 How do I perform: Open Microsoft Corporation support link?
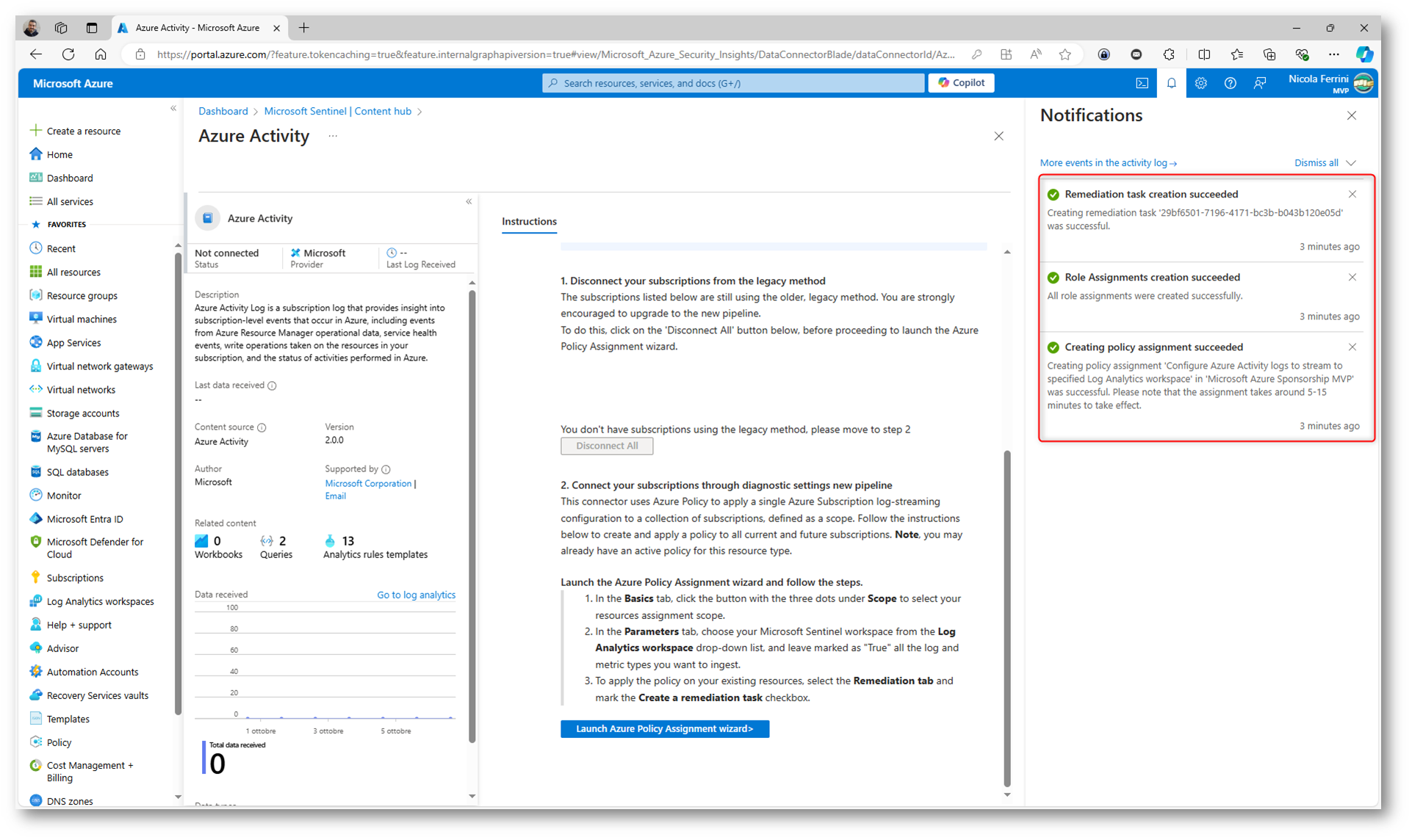point(368,484)
